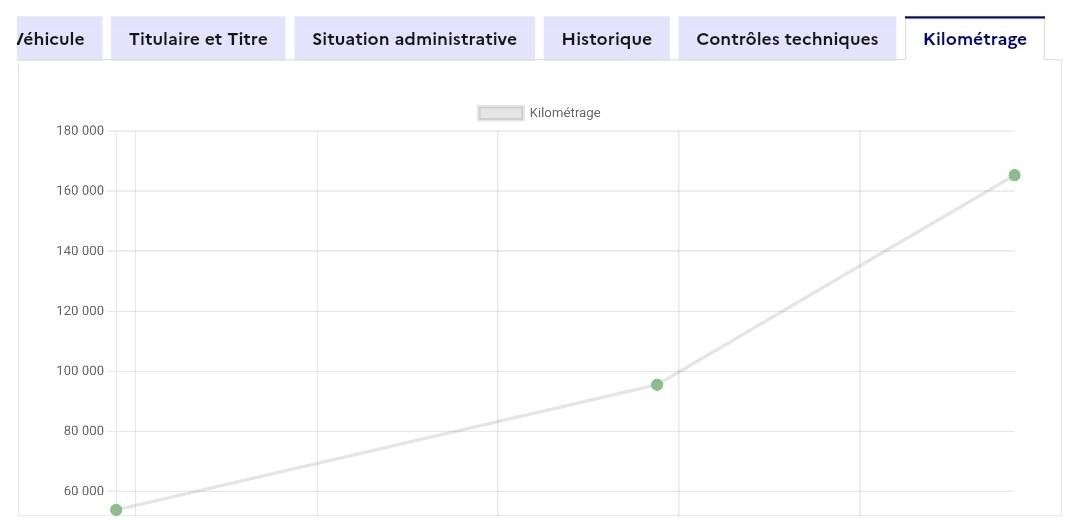Click the 60 000 axis label
The width and height of the screenshot is (1079, 525).
[82, 491]
